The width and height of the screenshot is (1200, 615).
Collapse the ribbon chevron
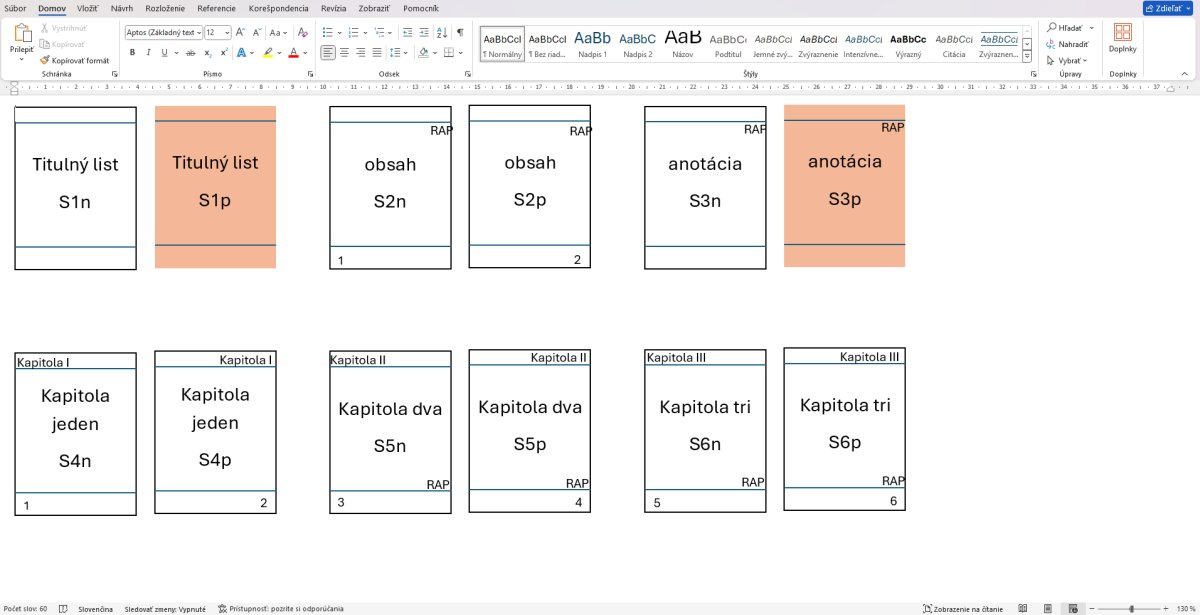[x=1185, y=73]
